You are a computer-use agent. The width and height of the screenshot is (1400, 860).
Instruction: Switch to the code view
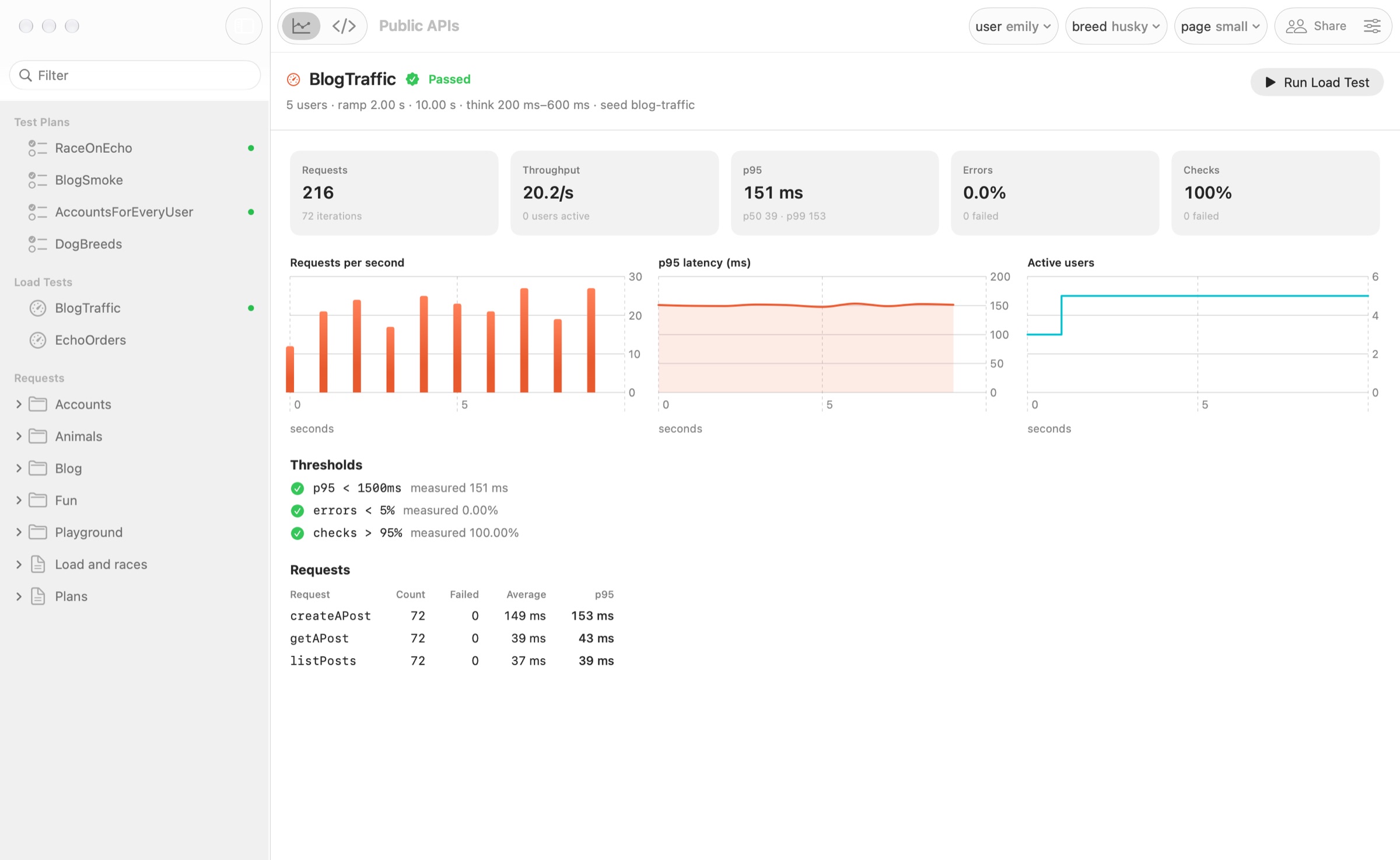pos(344,26)
